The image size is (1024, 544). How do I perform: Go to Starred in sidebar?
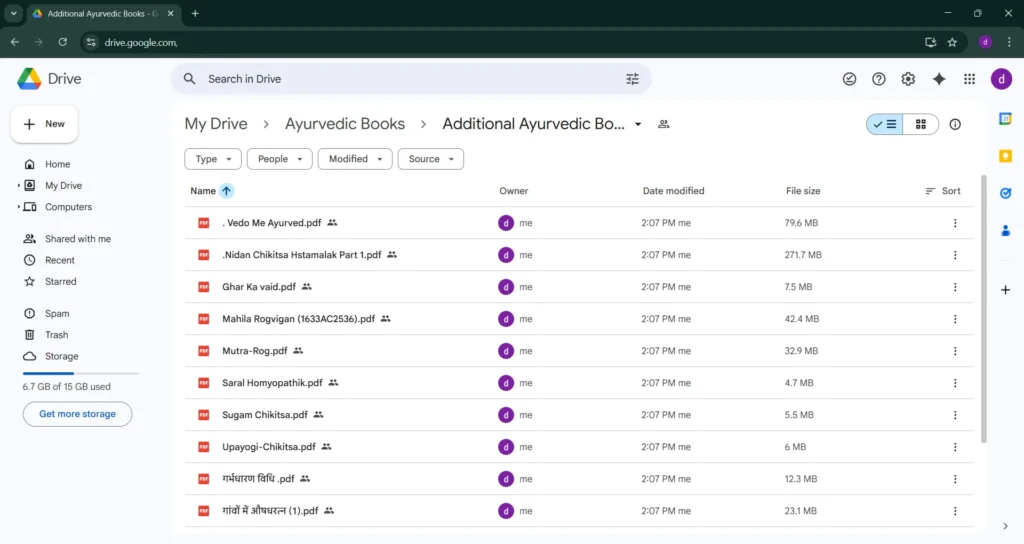coord(60,282)
